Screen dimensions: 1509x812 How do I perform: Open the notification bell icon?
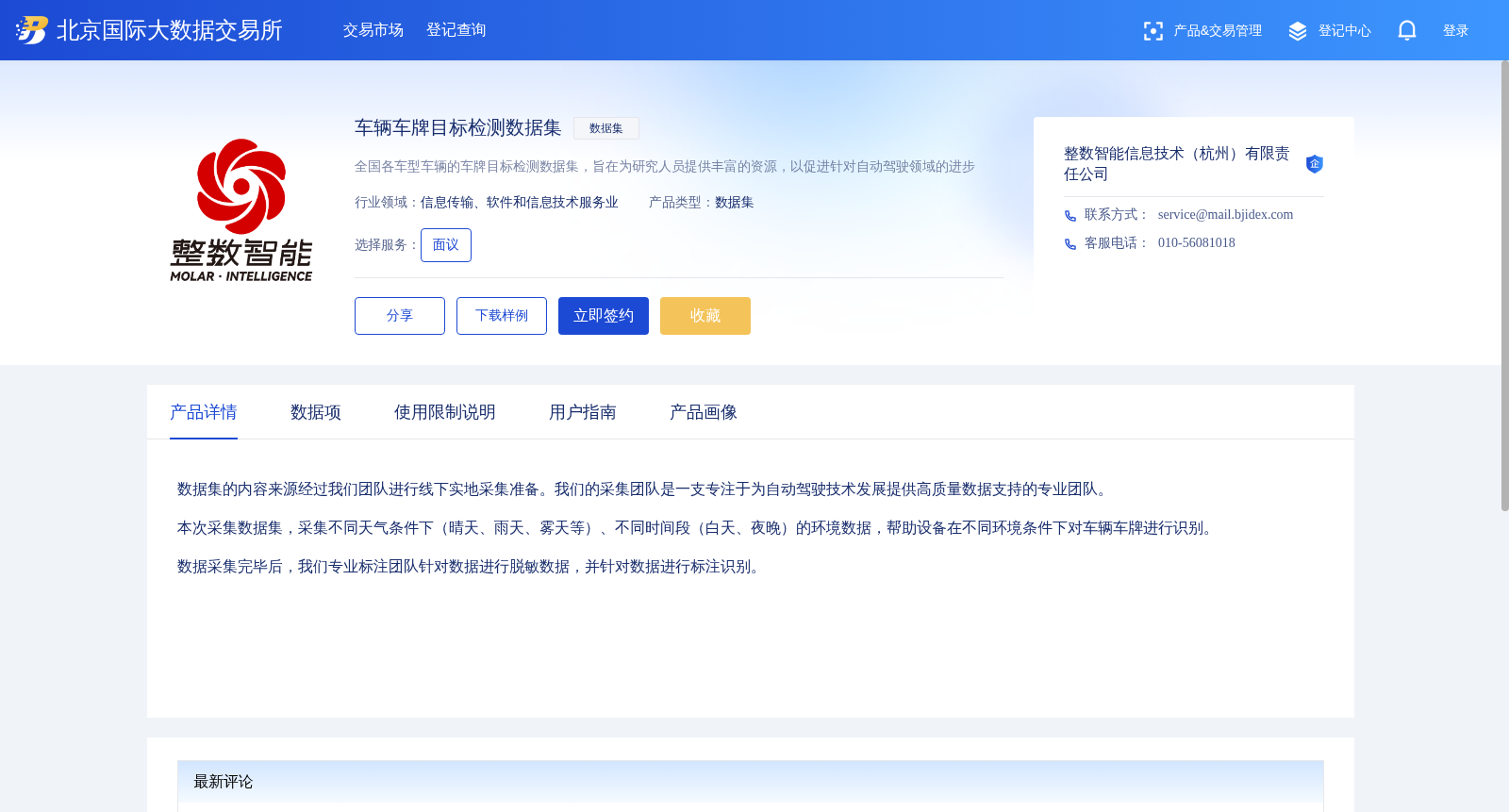(1407, 30)
